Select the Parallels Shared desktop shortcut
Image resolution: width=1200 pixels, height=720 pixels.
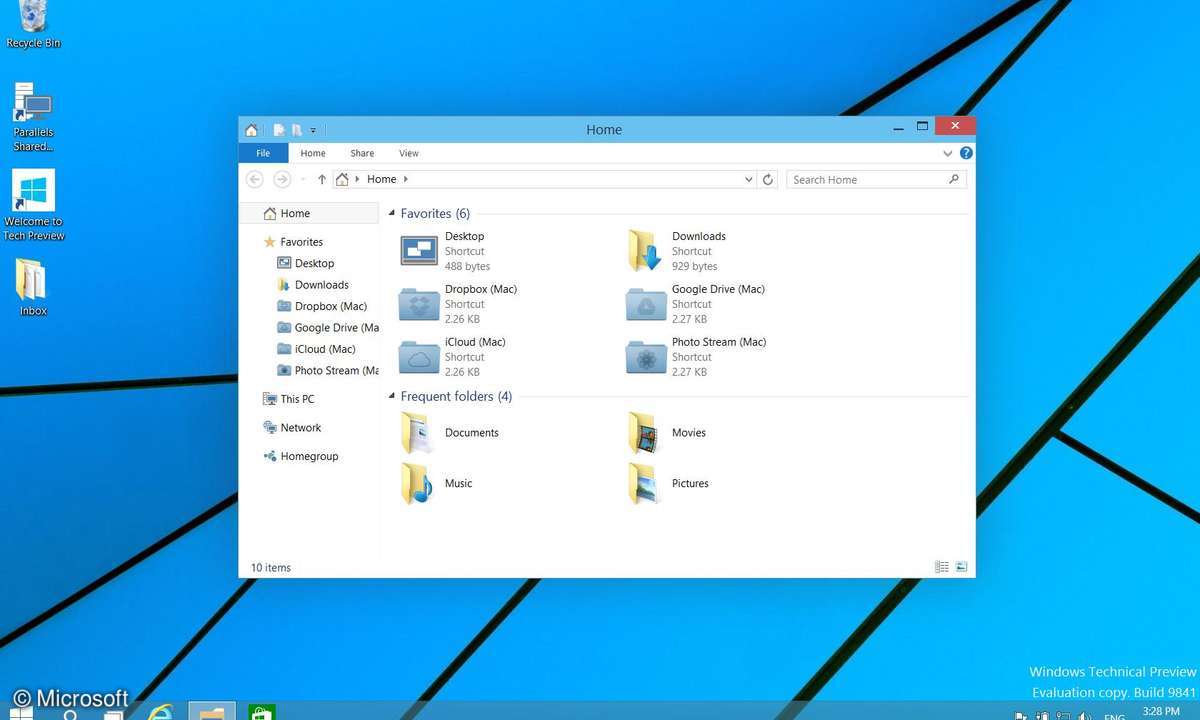[x=33, y=118]
